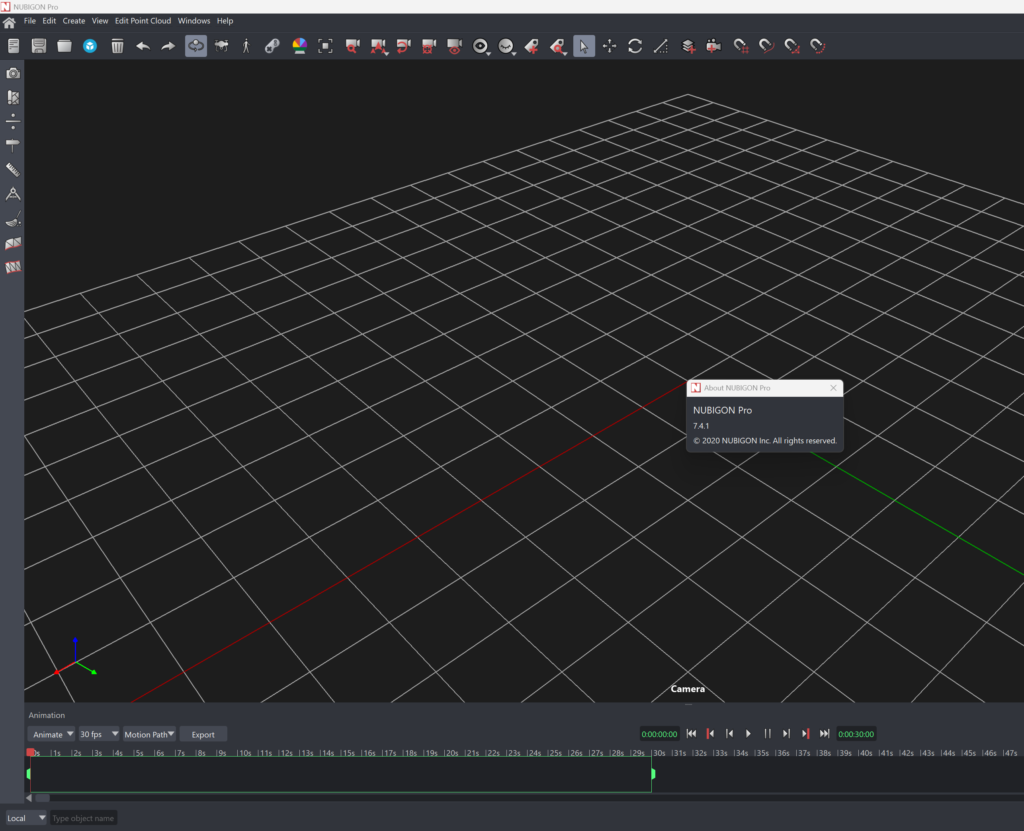
Task: Open the Edit Point Cloud menu
Action: pyautogui.click(x=143, y=21)
